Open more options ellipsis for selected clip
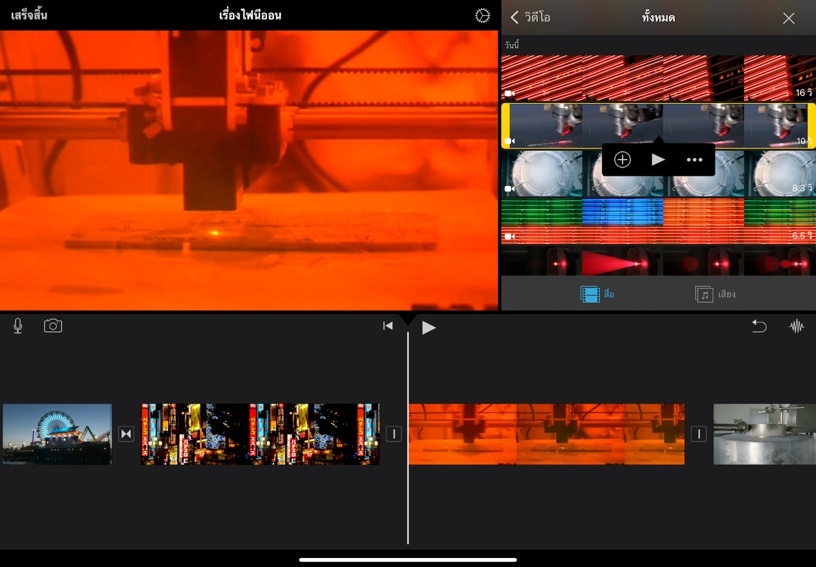This screenshot has height=567, width=816. pyautogui.click(x=694, y=160)
